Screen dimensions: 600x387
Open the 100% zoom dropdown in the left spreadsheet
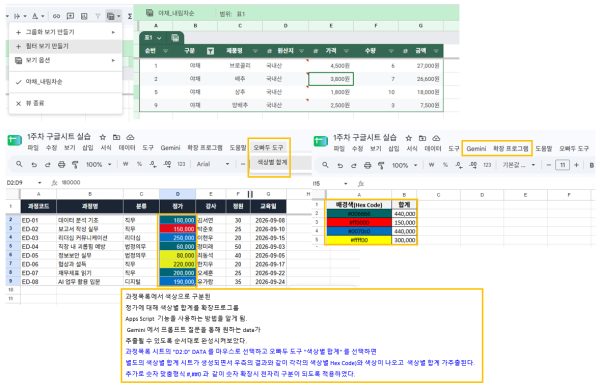coord(98,165)
